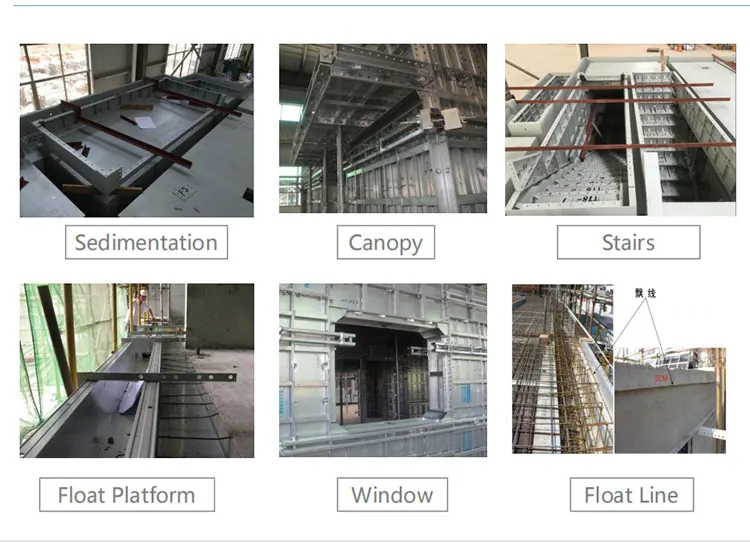
Task: Click the Canopy label box
Action: 386,243
